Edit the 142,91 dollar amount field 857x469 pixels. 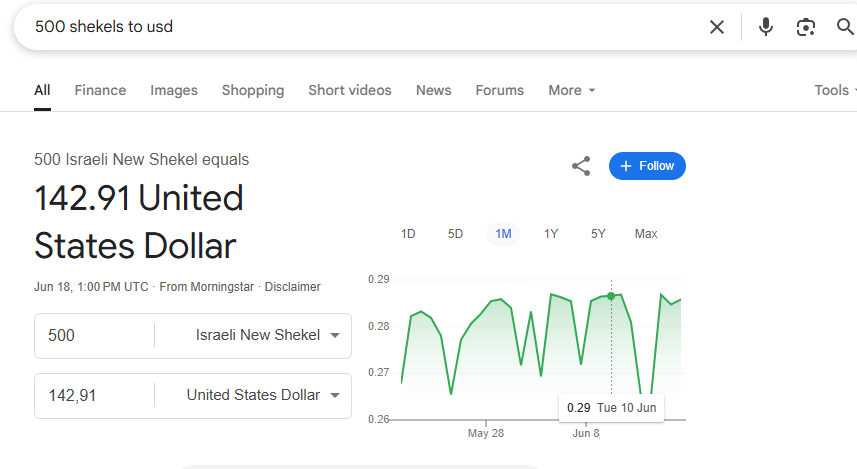point(94,396)
